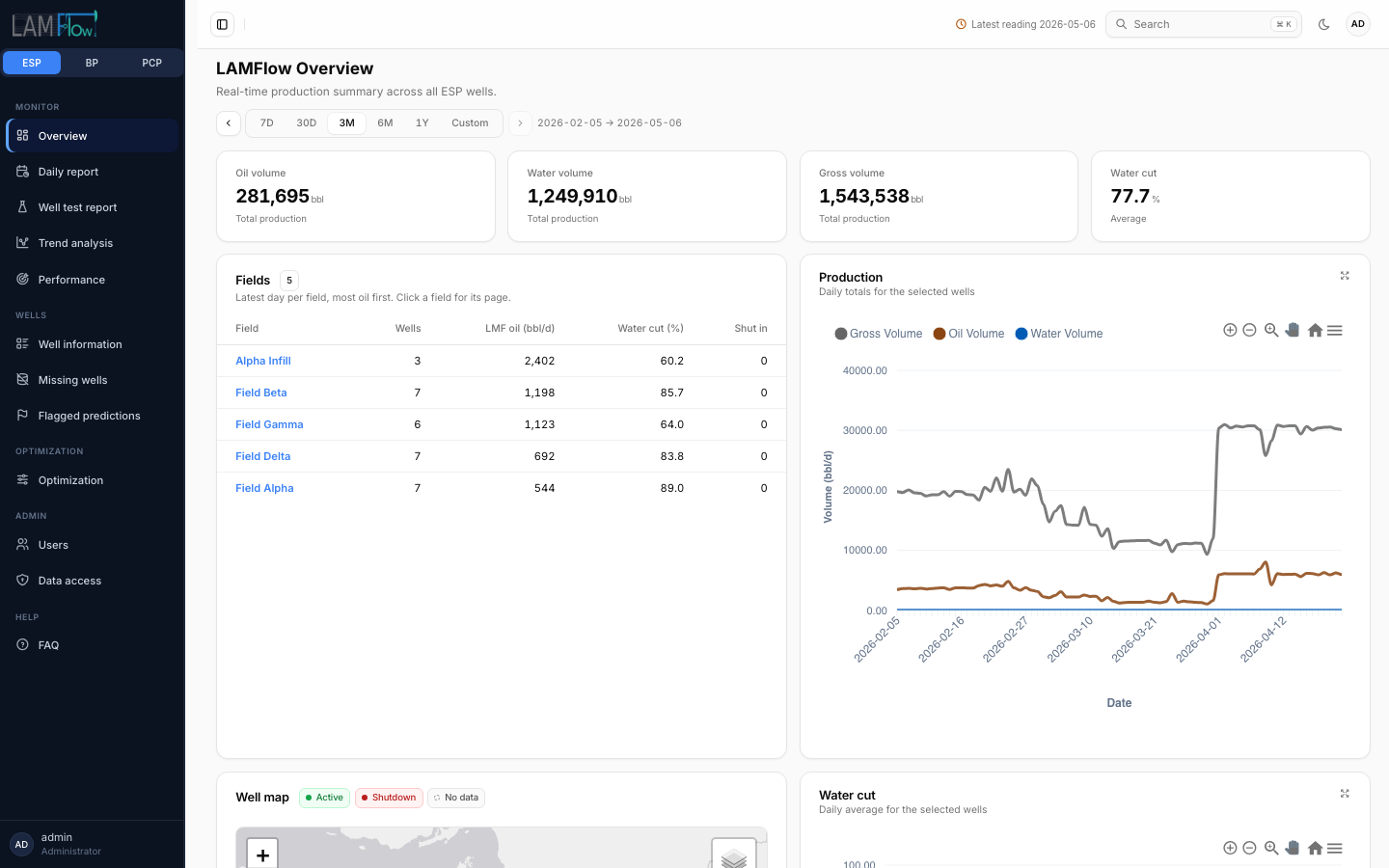Select the 30D time range
The width and height of the screenshot is (1389, 868).
pyautogui.click(x=307, y=123)
